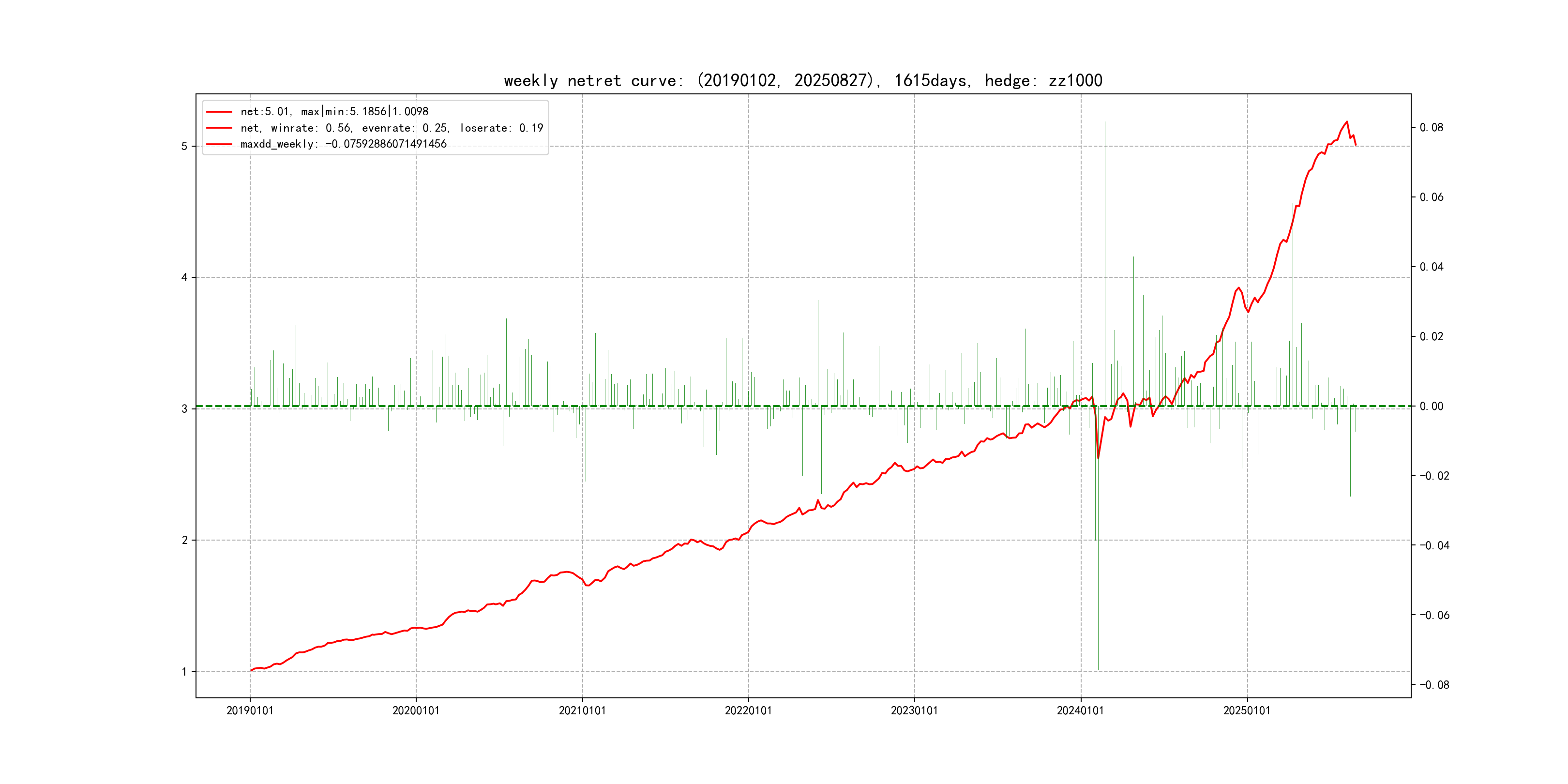
Task: Click the 20230101 x-axis tick label
Action: tap(914, 710)
